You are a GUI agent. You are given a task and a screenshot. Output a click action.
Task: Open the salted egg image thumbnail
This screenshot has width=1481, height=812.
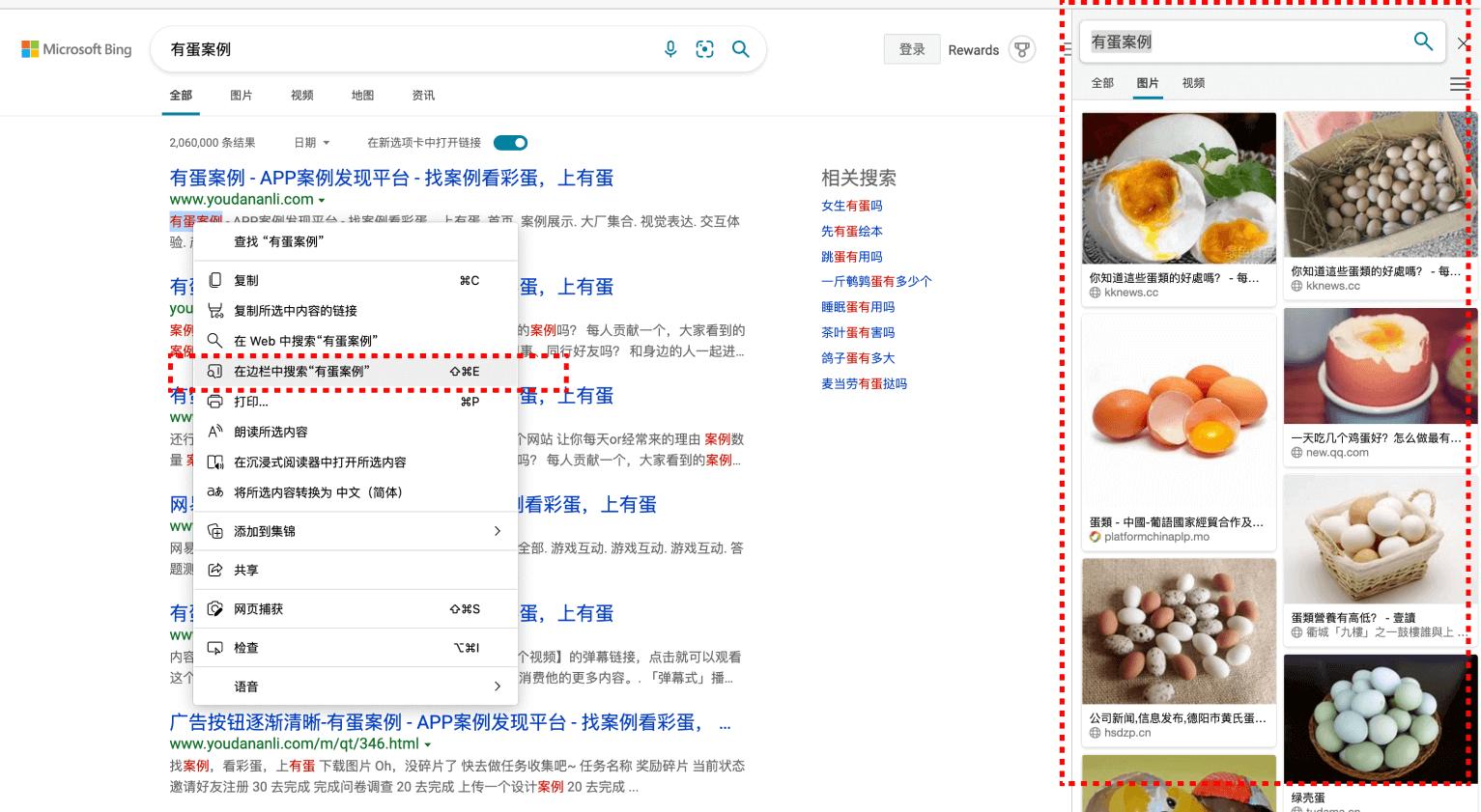1179,188
